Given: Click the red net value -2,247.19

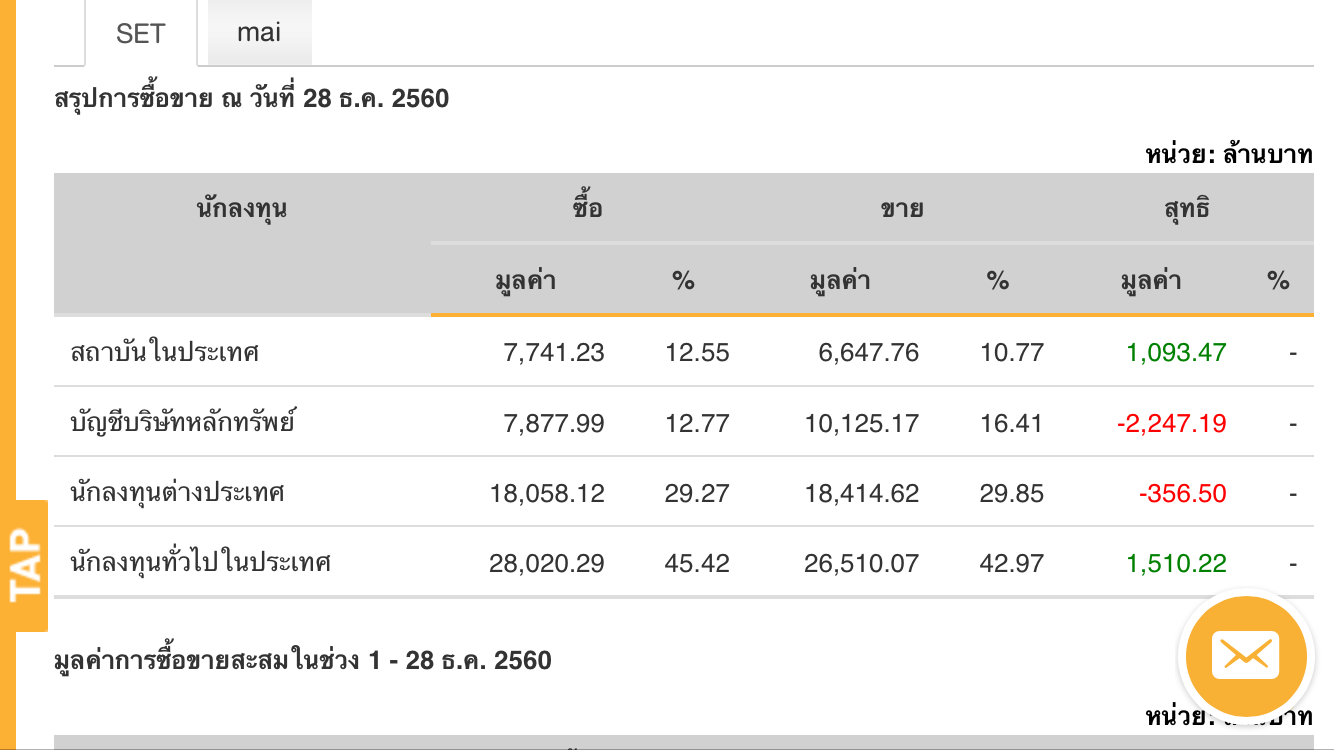Looking at the screenshot, I should click(x=1171, y=423).
